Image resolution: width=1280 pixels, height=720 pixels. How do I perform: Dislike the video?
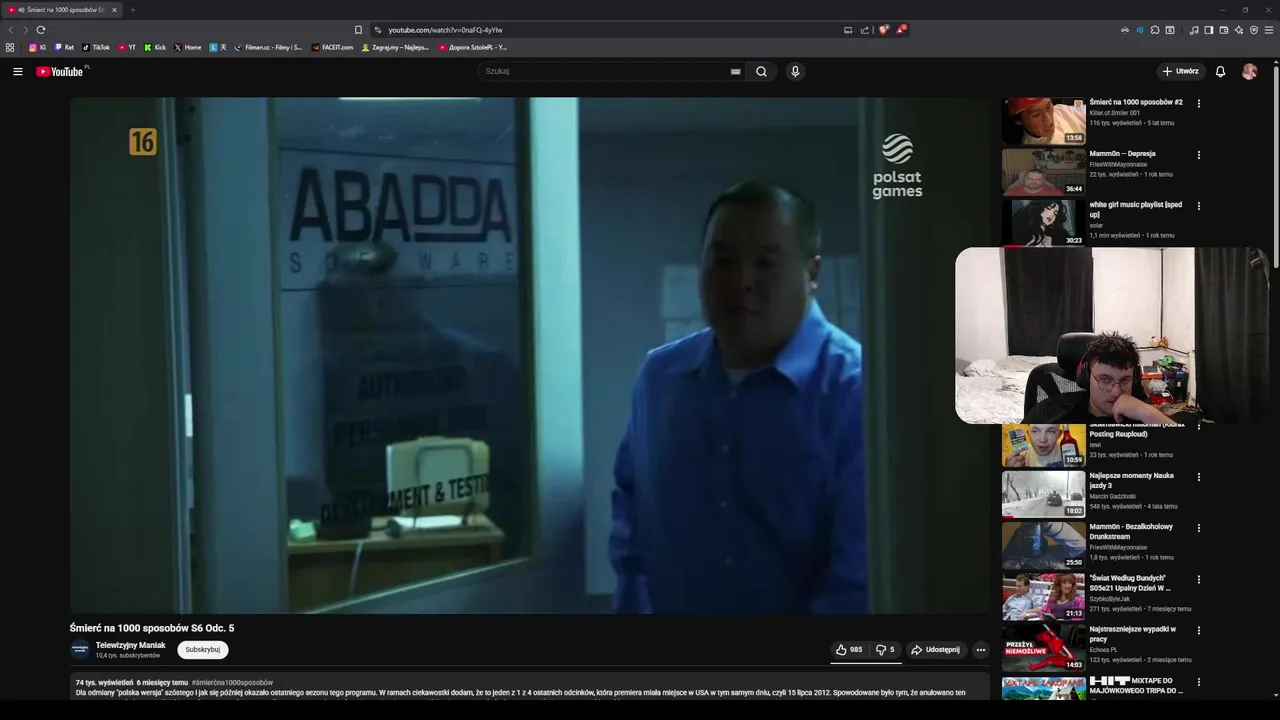click(x=885, y=649)
